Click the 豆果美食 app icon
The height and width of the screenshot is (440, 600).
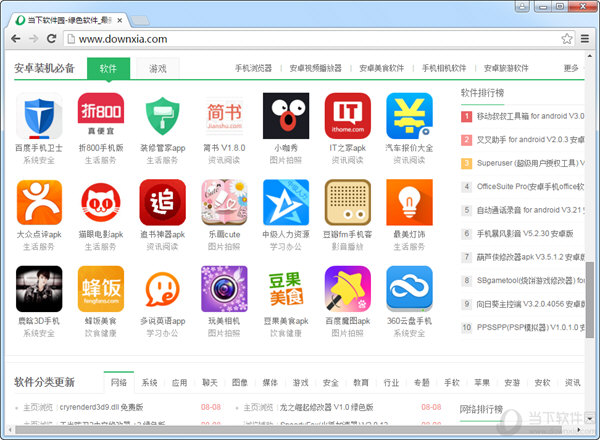tap(286, 289)
